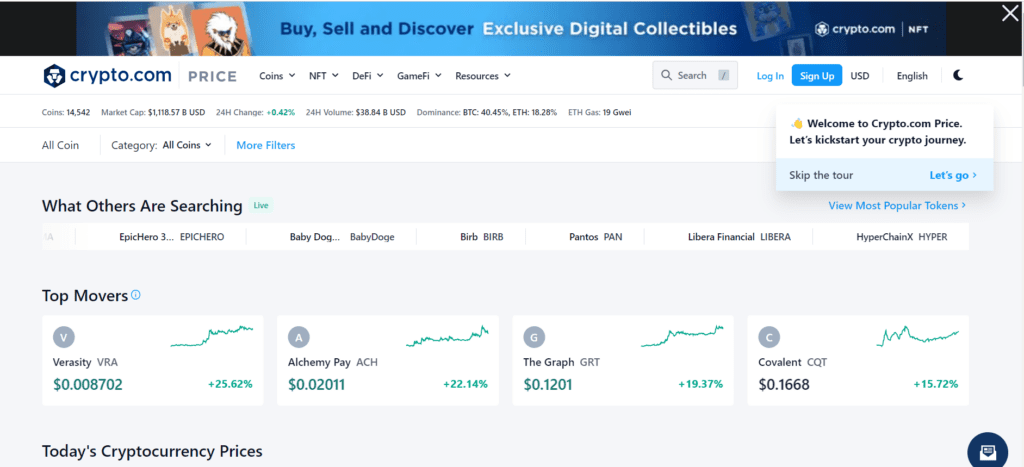Click Skip the tour
Viewport: 1024px width, 467px height.
(821, 175)
